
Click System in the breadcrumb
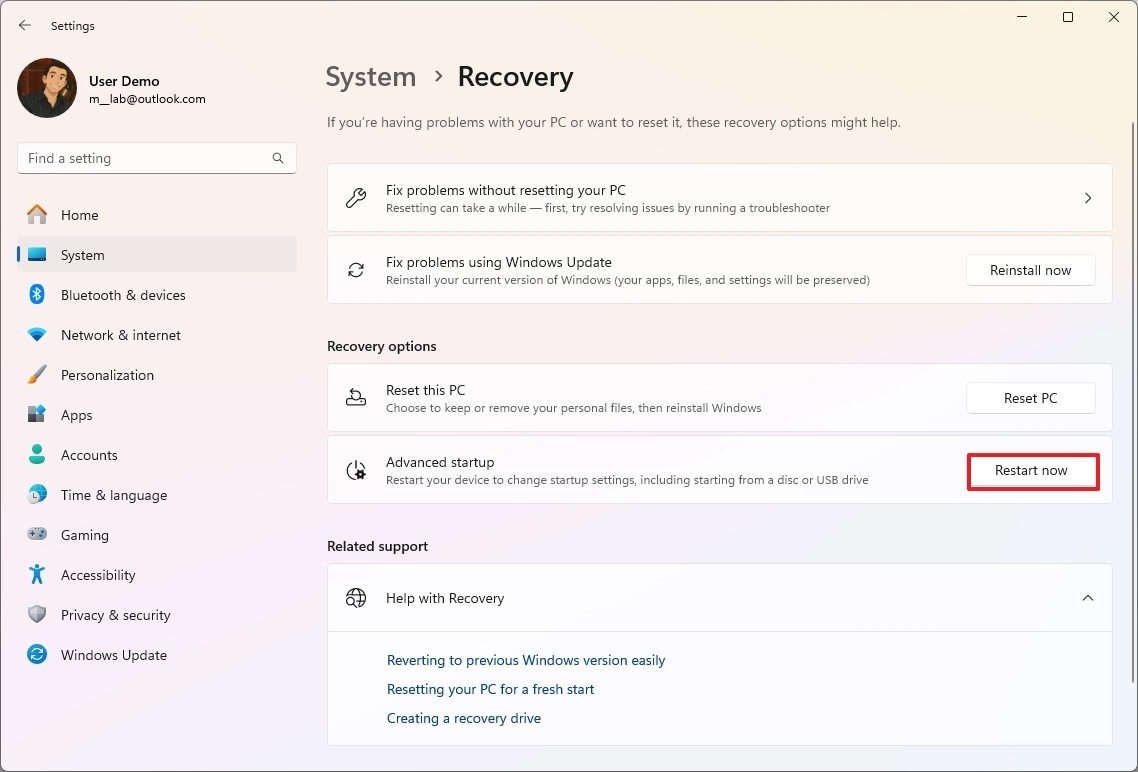click(371, 76)
